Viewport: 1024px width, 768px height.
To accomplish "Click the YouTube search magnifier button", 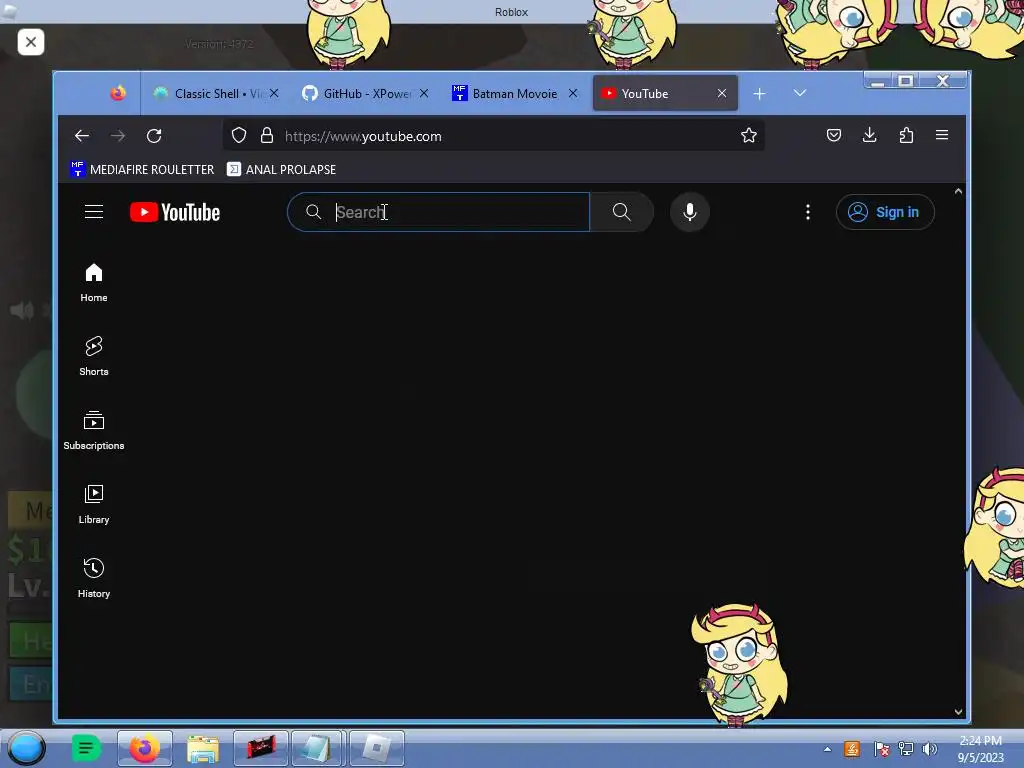I will 622,212.
